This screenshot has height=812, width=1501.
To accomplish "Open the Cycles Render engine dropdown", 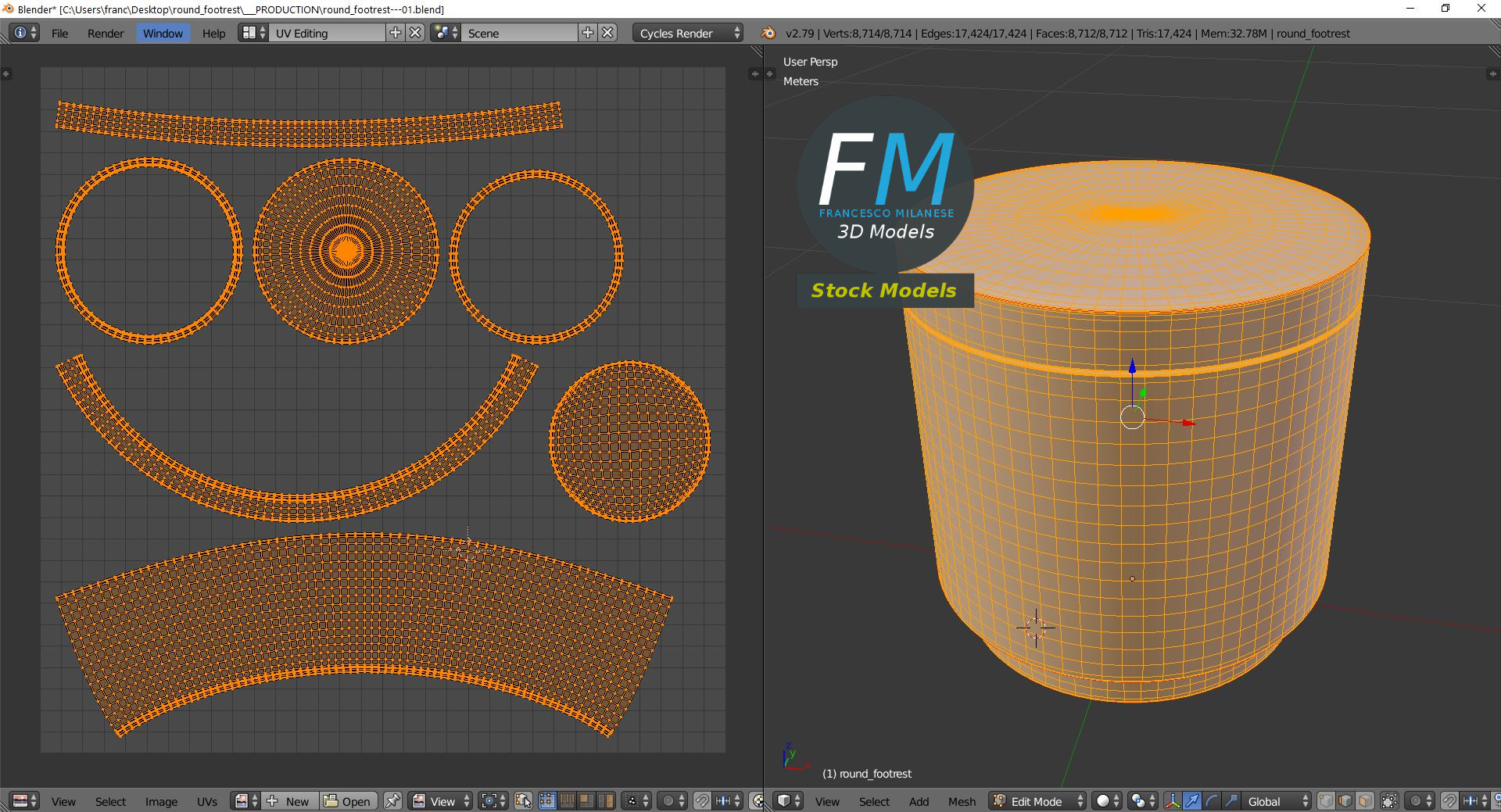I will 690,33.
